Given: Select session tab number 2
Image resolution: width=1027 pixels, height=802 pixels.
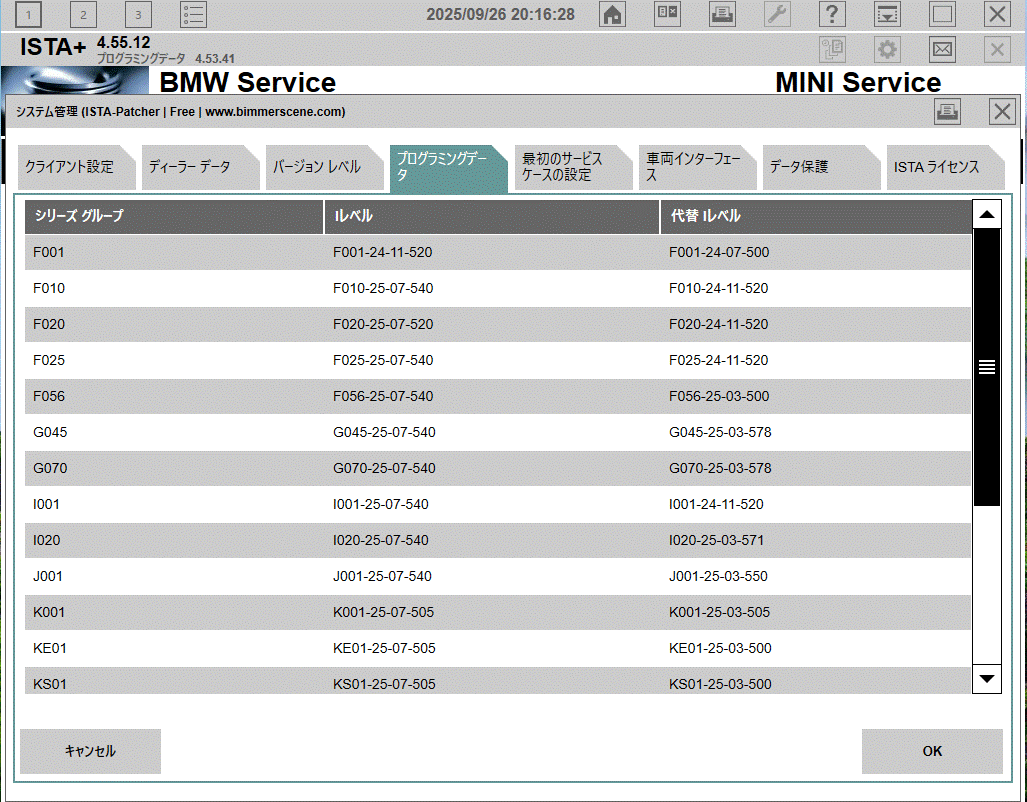Looking at the screenshot, I should point(84,14).
